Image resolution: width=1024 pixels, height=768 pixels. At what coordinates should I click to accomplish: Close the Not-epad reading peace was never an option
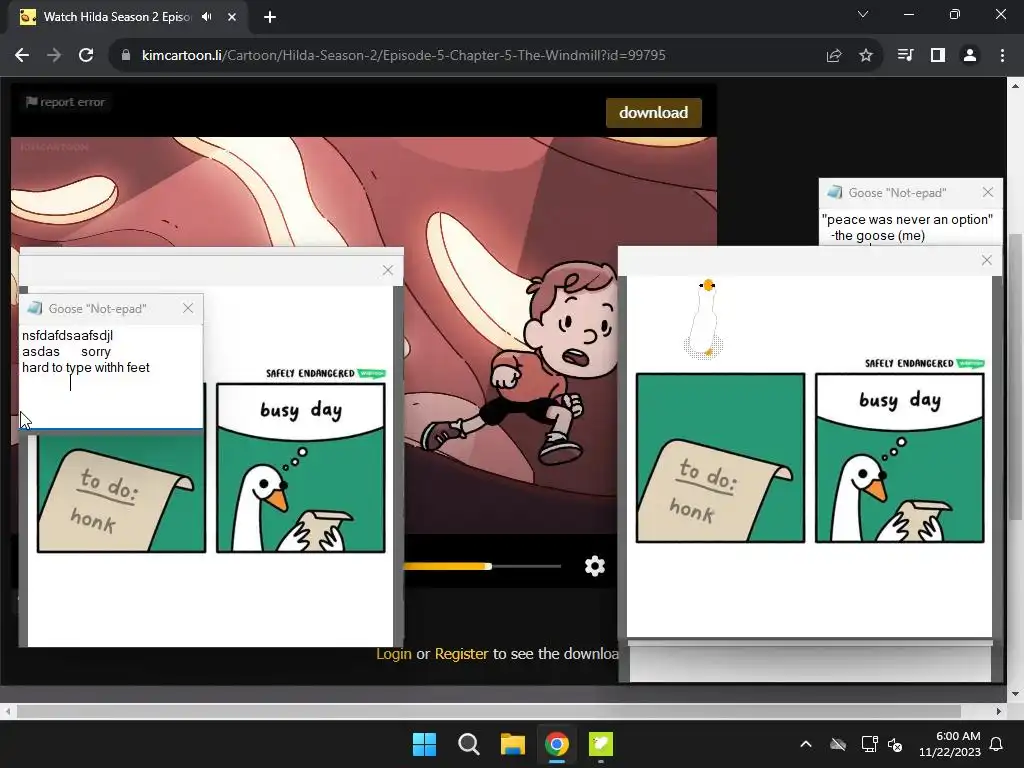click(x=987, y=192)
